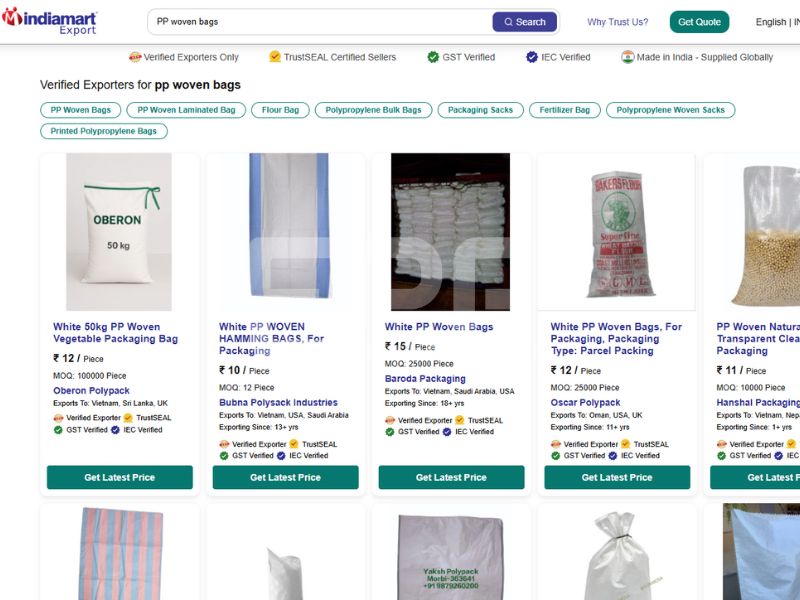Click Baroda Packaging's Verified Exporter badge icon
800x600 pixels.
(390, 421)
